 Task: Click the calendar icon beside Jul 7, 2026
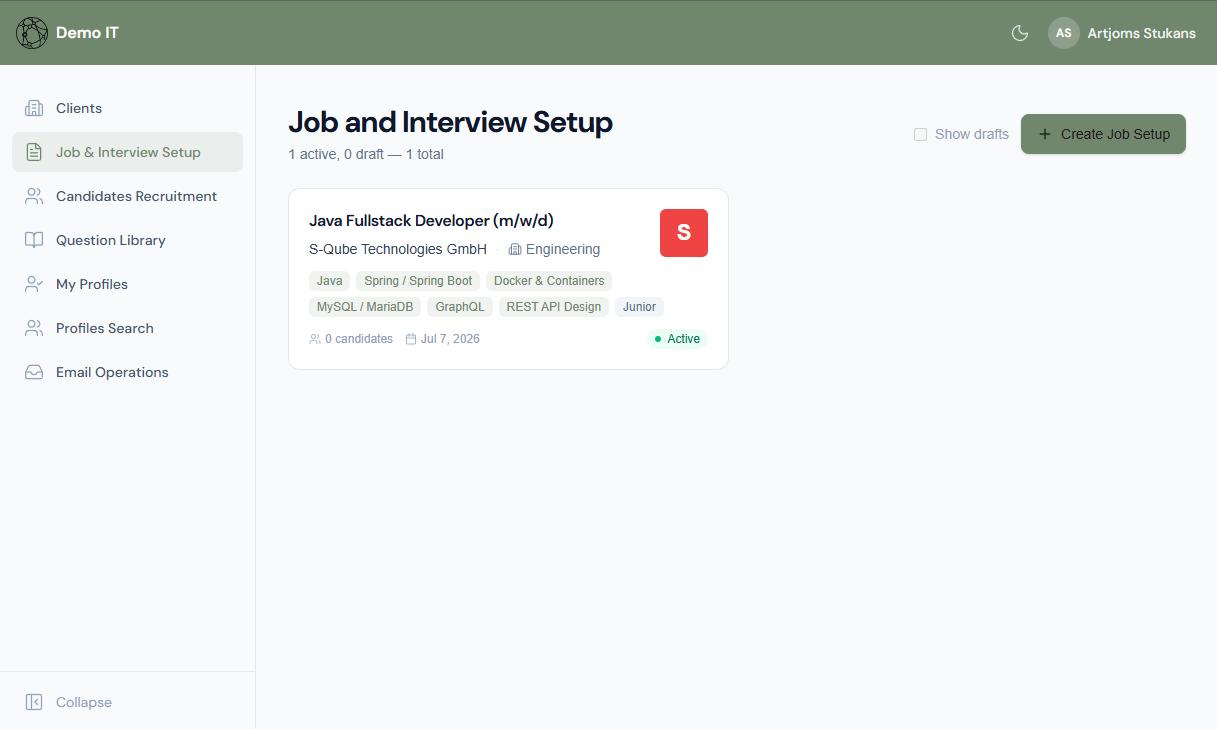coord(411,339)
